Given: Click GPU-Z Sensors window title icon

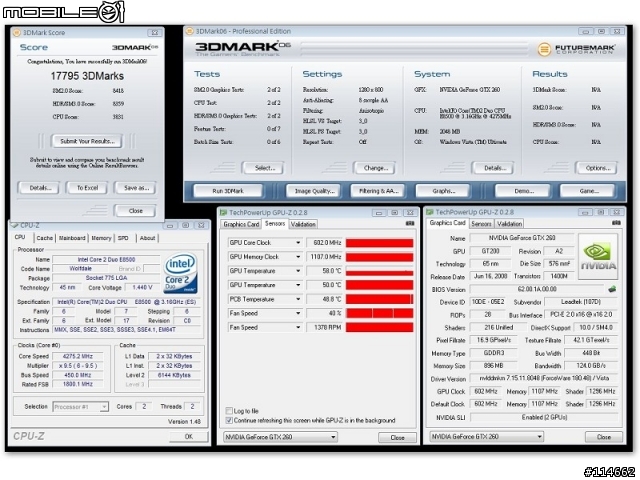Looking at the screenshot, I should point(223,212).
